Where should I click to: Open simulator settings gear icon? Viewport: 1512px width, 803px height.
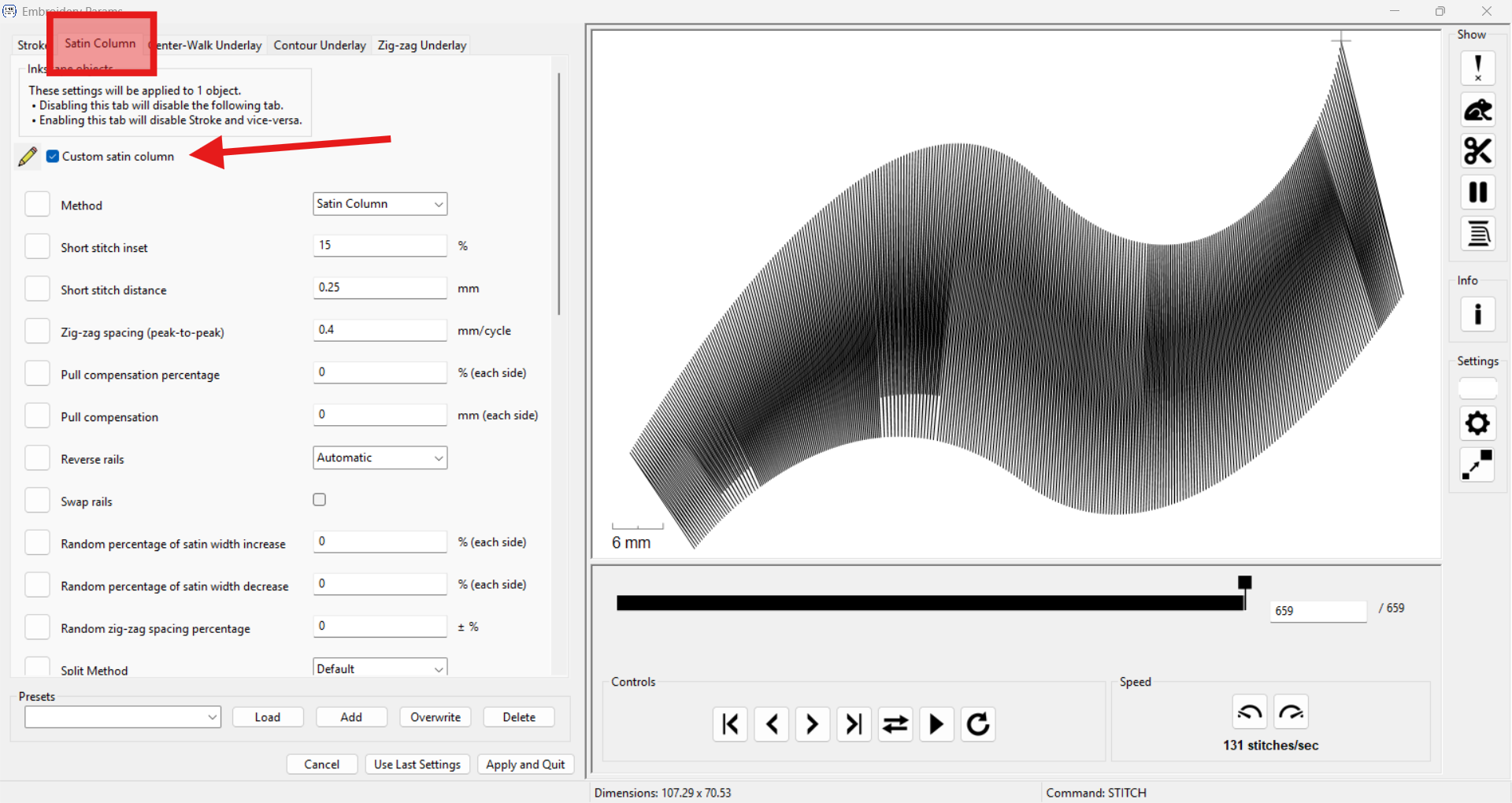pyautogui.click(x=1477, y=424)
